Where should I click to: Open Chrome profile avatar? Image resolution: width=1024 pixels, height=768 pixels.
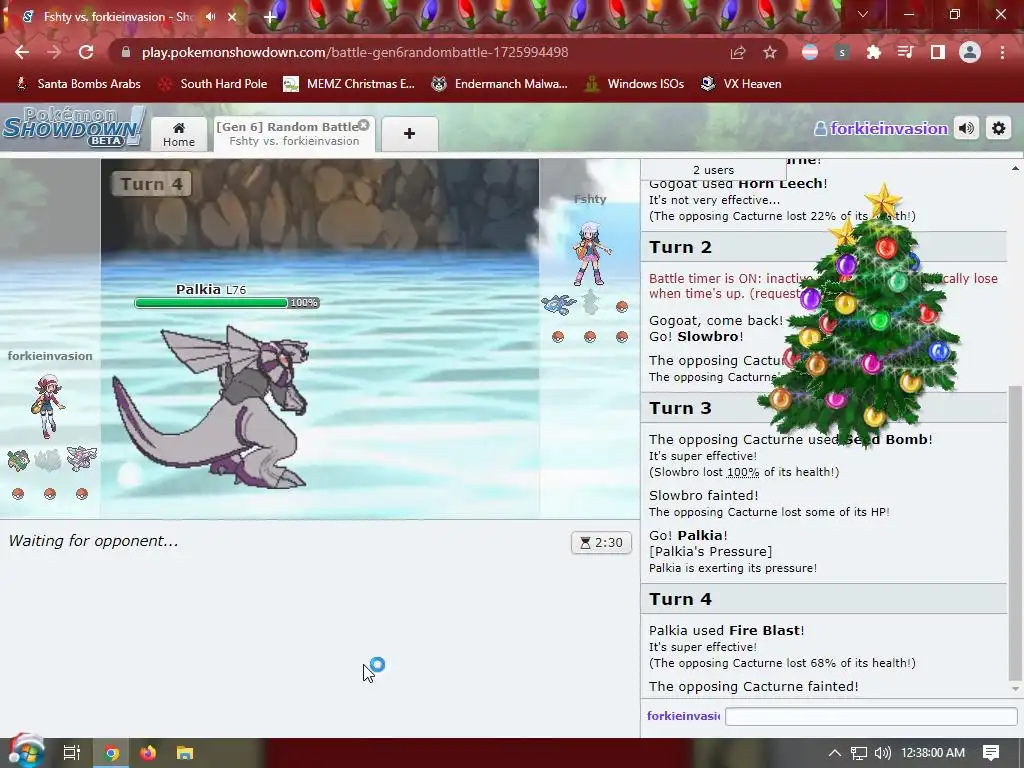pyautogui.click(x=970, y=52)
